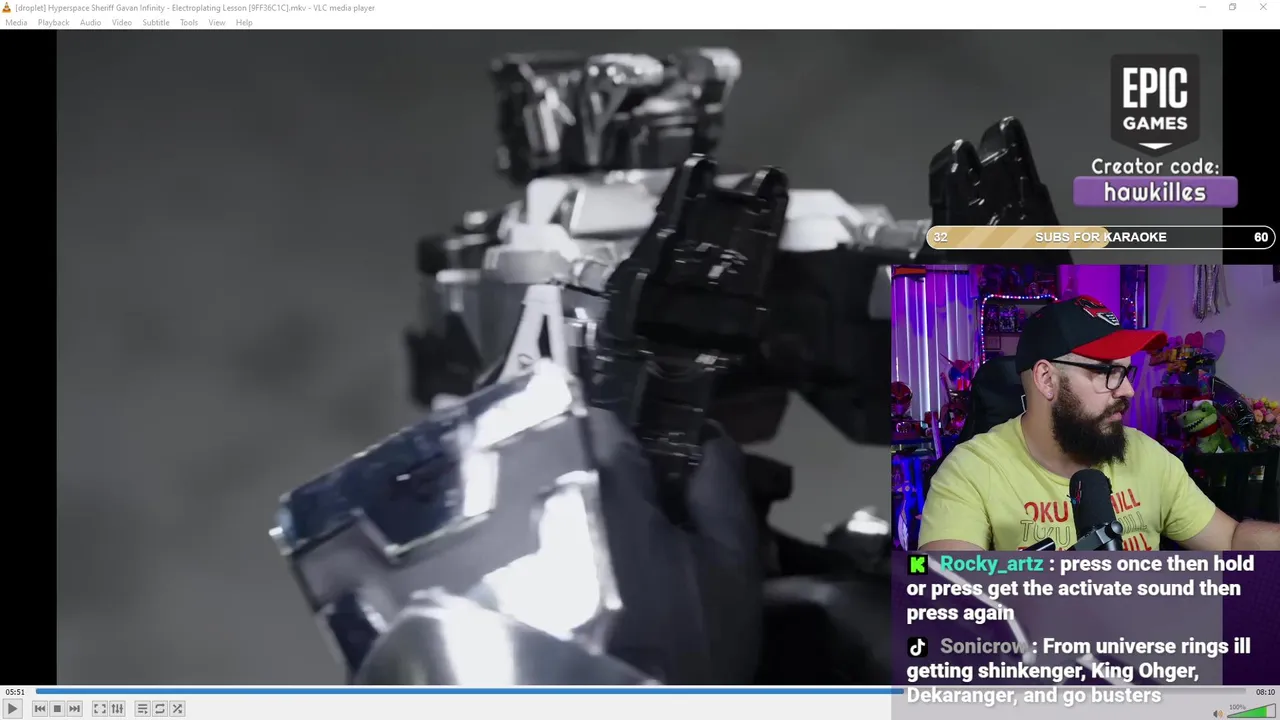
Task: Open the Video menu
Action: [122, 22]
